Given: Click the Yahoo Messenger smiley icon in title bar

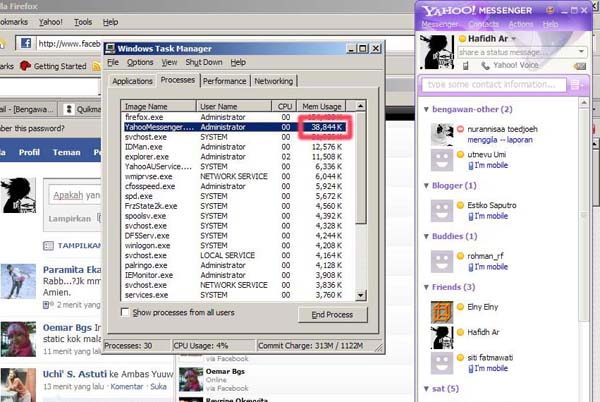Looking at the screenshot, I should click(x=550, y=11).
